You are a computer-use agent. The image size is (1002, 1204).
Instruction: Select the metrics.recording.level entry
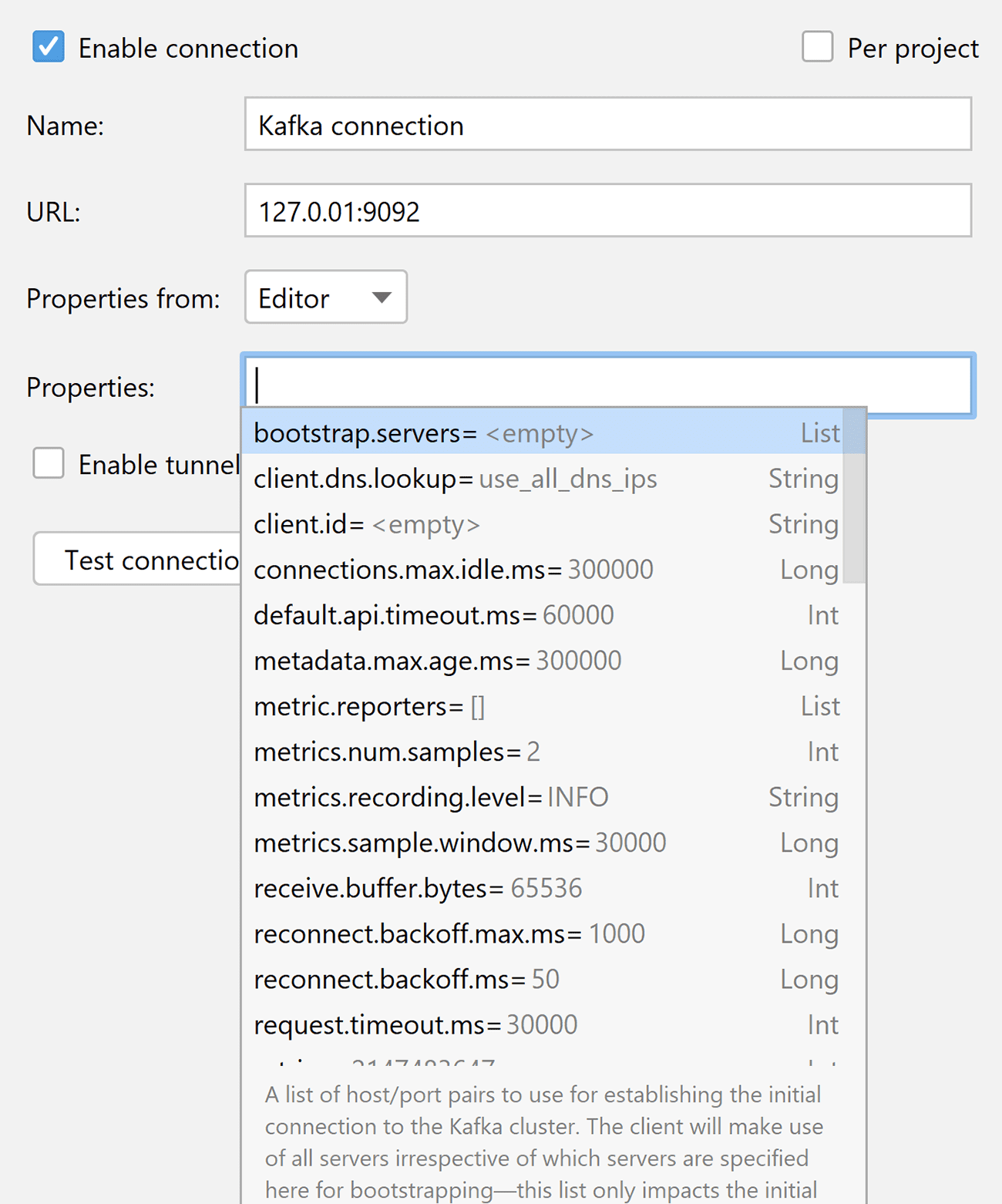[x=542, y=797]
